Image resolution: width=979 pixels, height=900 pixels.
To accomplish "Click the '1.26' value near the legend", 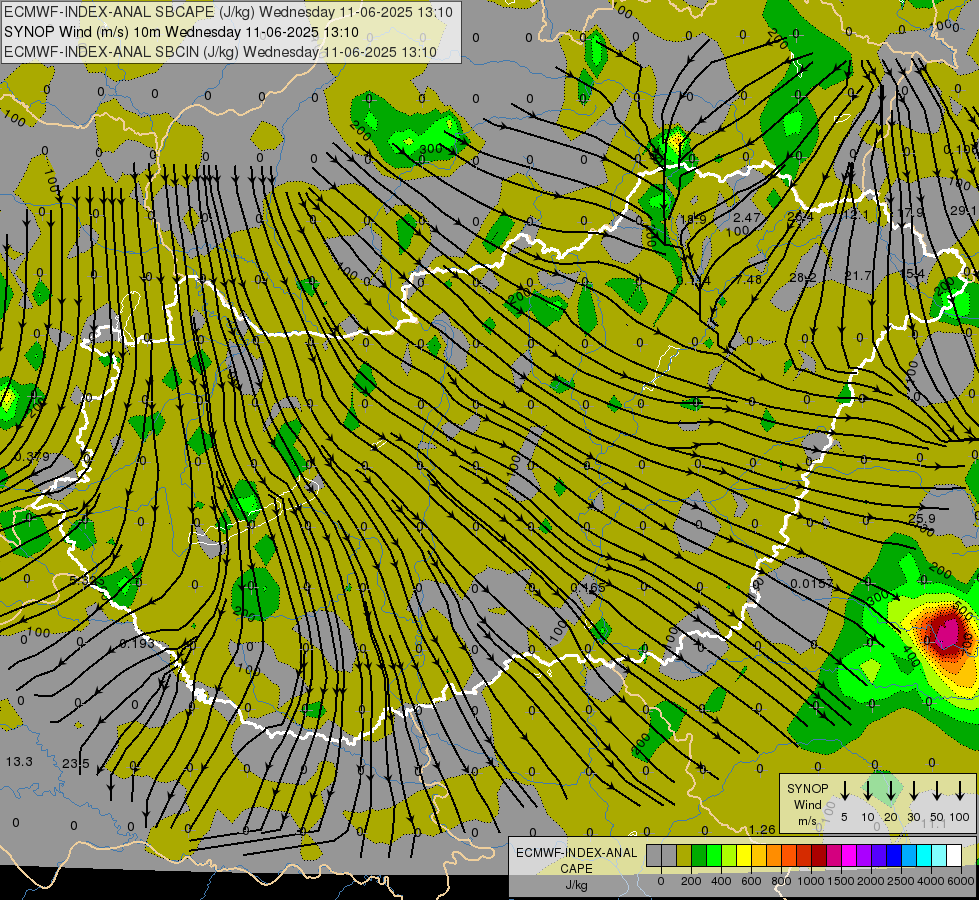I will pos(762,829).
